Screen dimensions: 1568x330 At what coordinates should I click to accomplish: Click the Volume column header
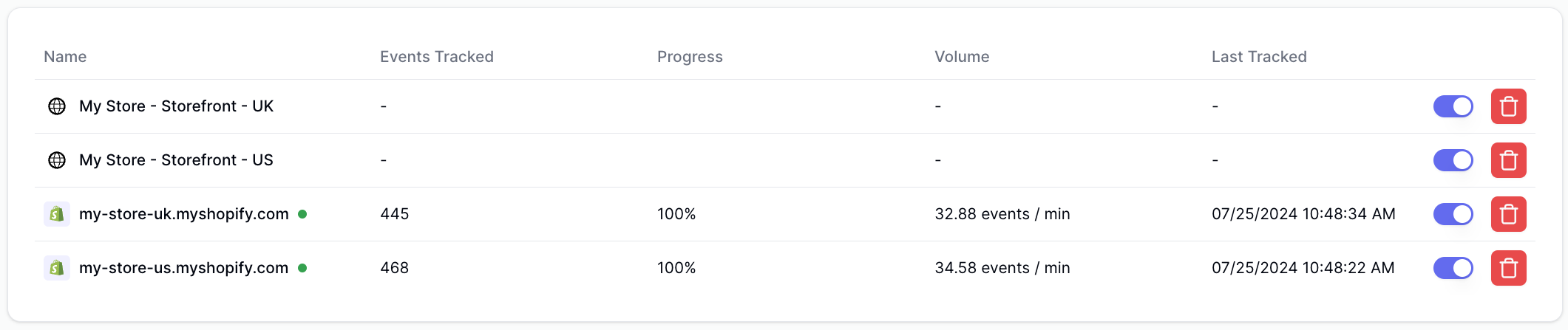(962, 57)
